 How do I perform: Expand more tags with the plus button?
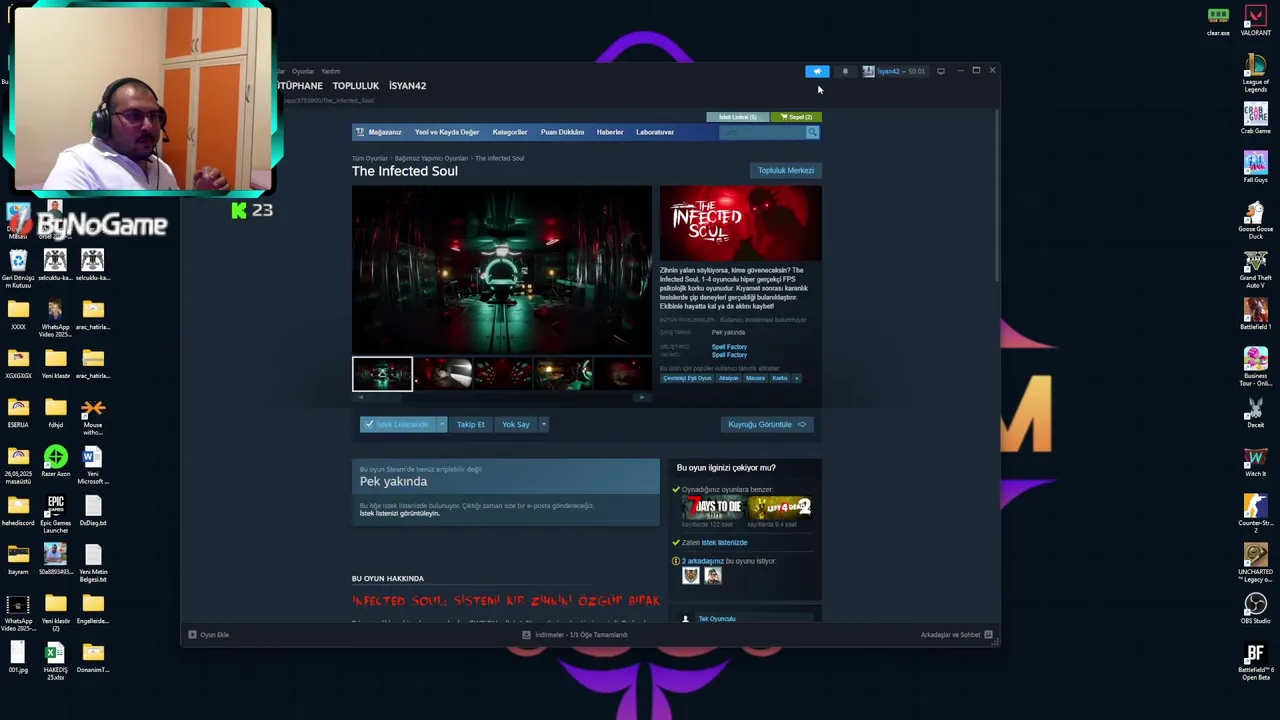797,378
